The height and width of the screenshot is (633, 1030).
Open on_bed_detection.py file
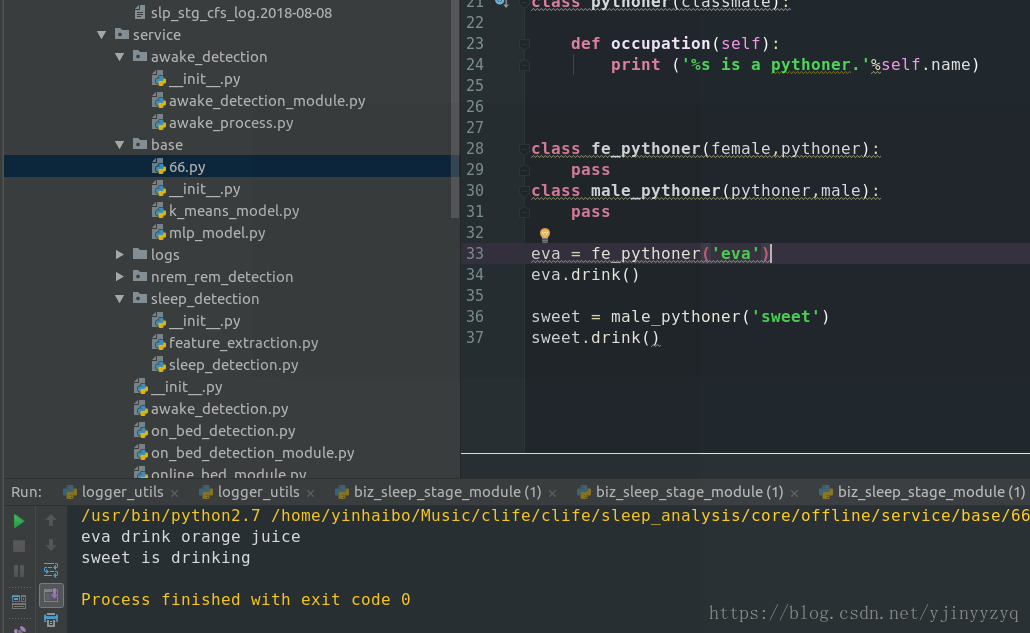223,431
